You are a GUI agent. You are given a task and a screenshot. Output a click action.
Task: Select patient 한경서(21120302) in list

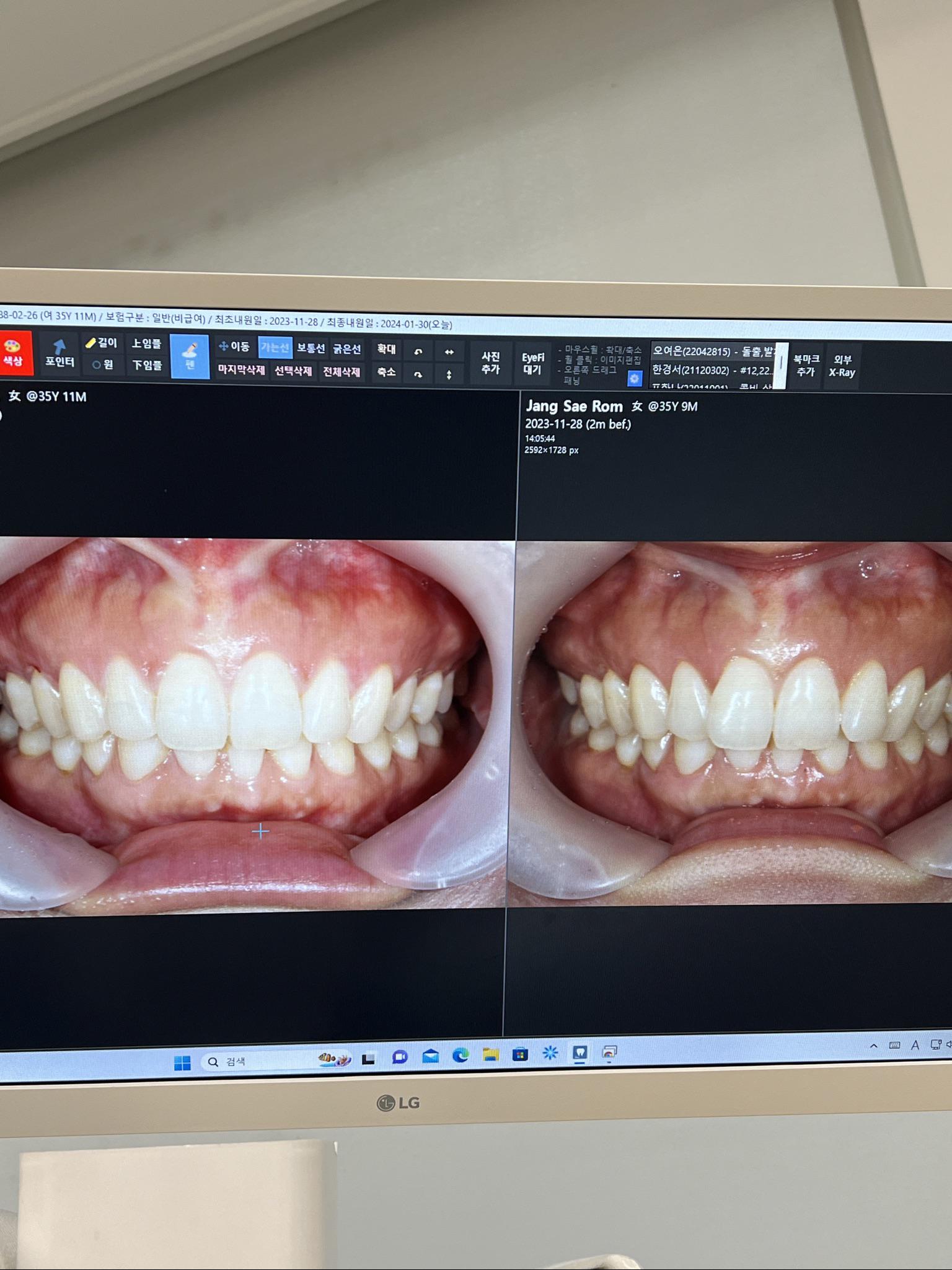pyautogui.click(x=712, y=370)
